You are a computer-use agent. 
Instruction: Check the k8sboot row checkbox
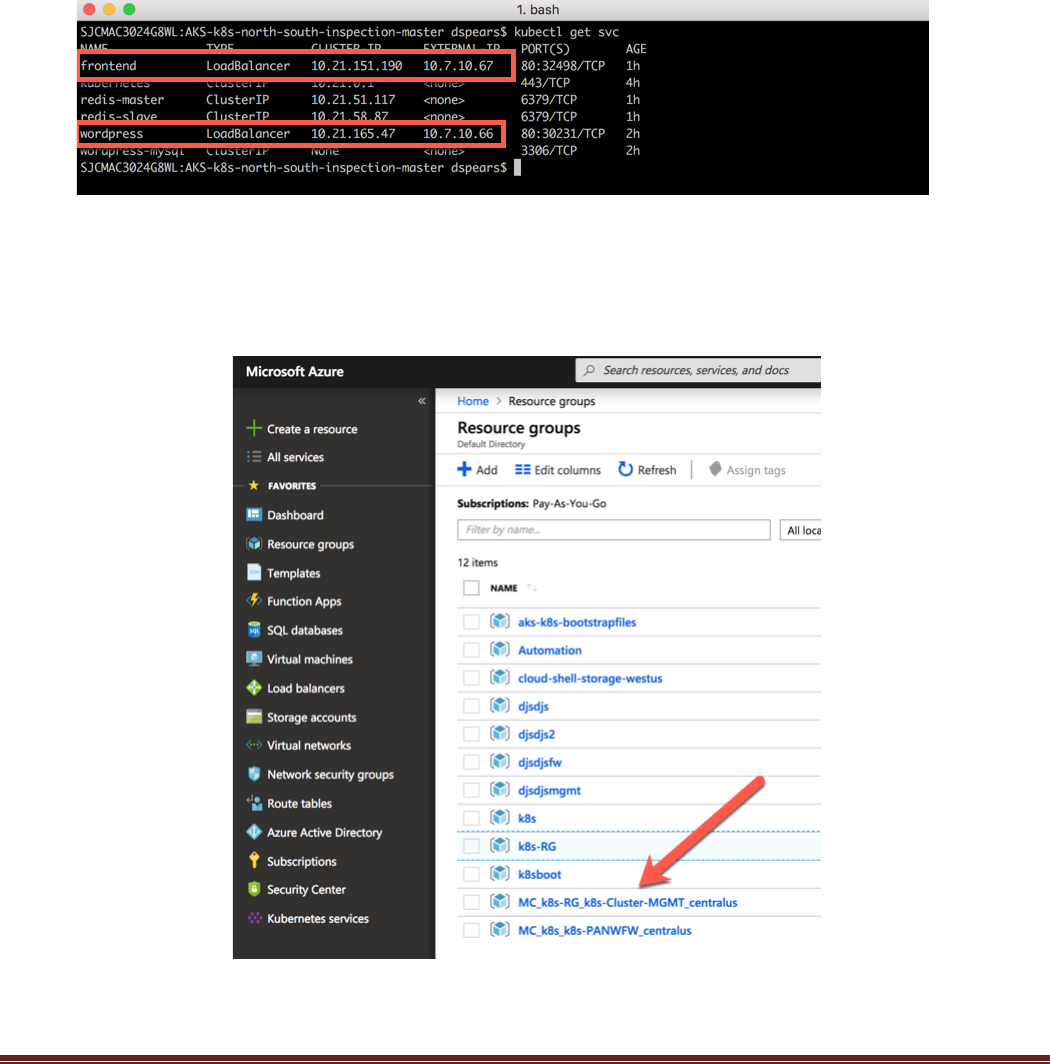[x=471, y=874]
